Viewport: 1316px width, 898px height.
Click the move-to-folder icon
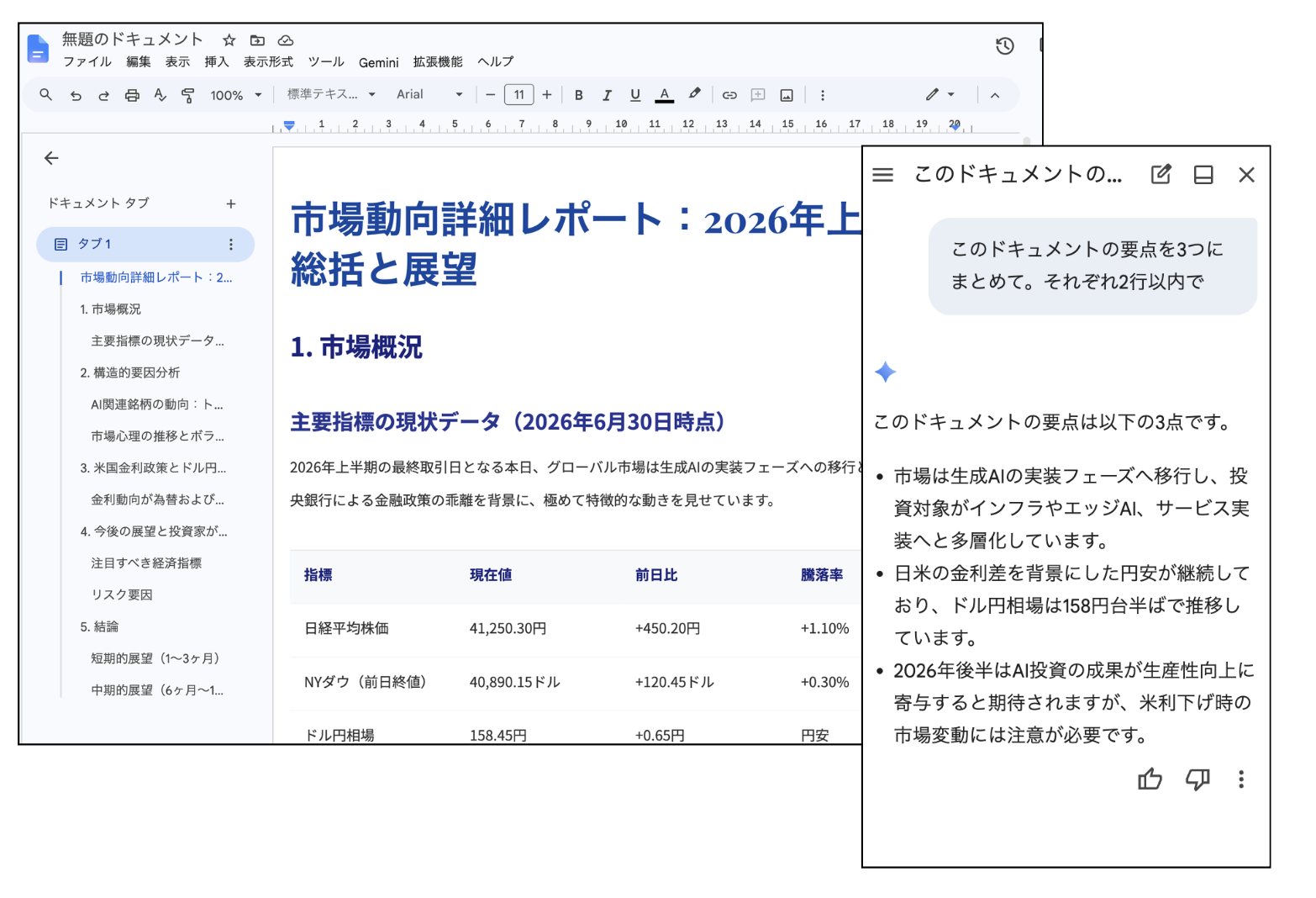(x=257, y=40)
